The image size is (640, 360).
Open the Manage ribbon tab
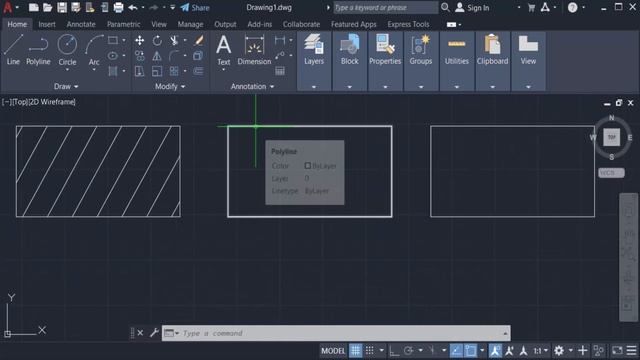coord(190,24)
